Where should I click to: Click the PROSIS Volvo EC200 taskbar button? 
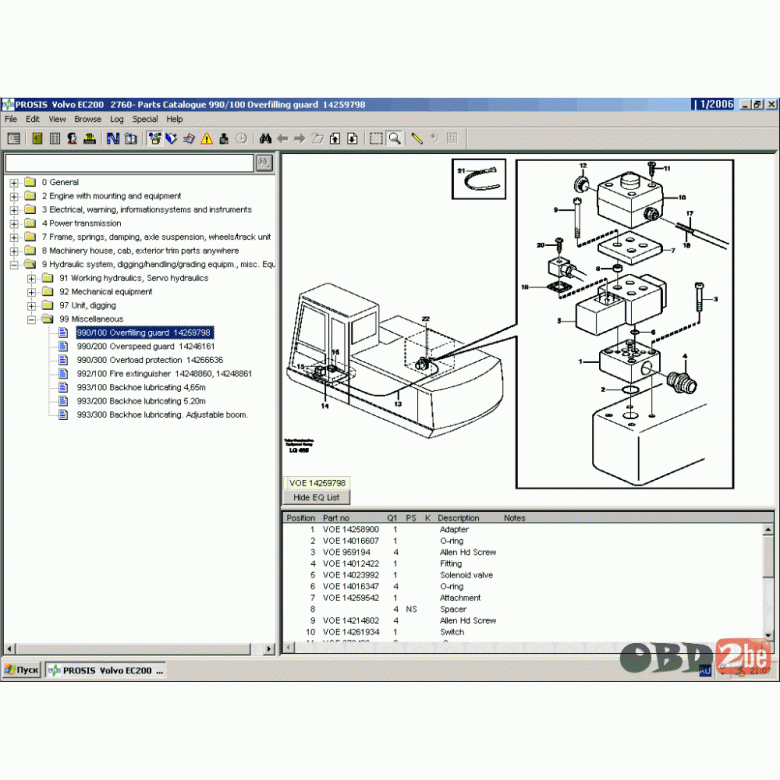106,670
